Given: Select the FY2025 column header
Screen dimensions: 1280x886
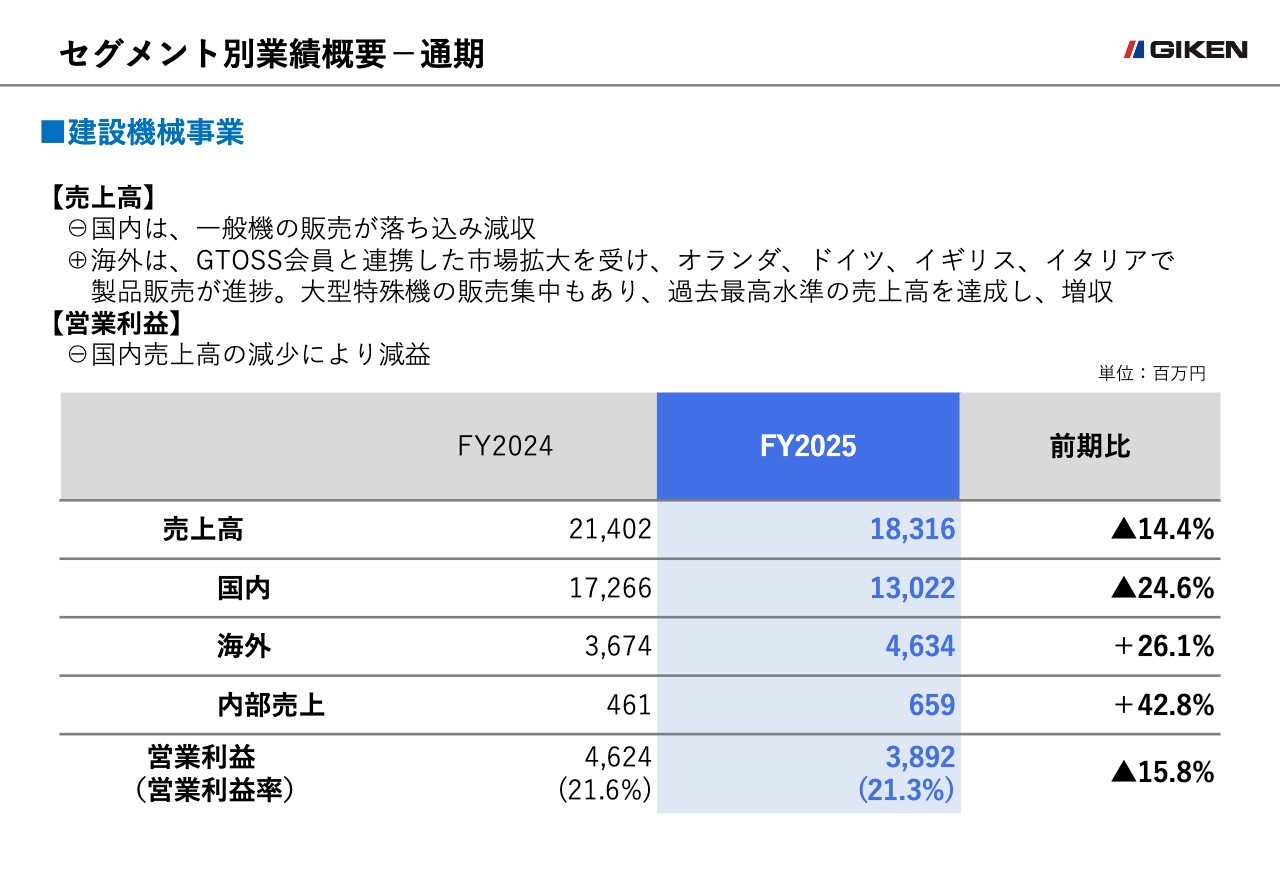Looking at the screenshot, I should pyautogui.click(x=808, y=446).
